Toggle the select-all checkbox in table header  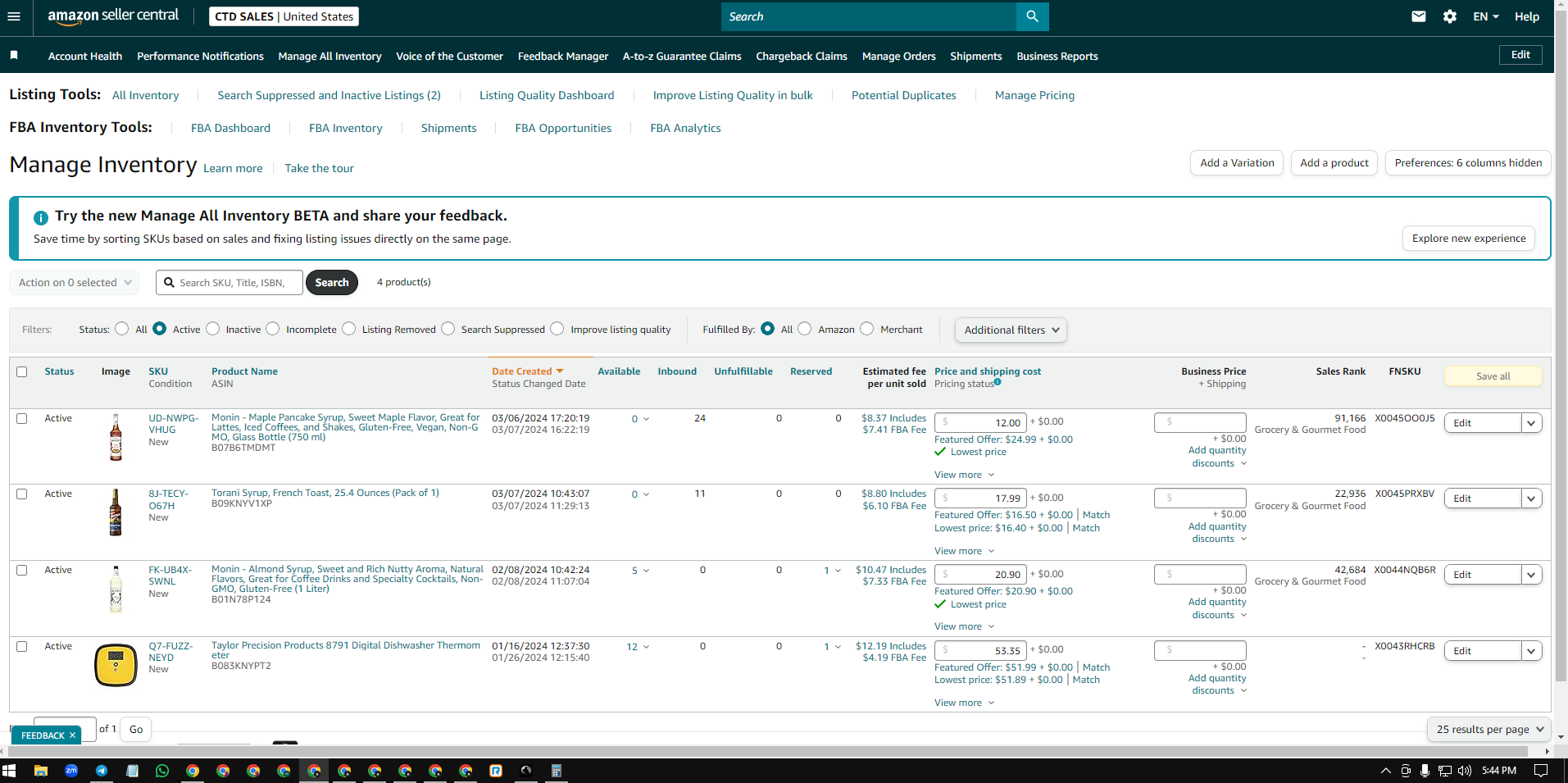(22, 371)
